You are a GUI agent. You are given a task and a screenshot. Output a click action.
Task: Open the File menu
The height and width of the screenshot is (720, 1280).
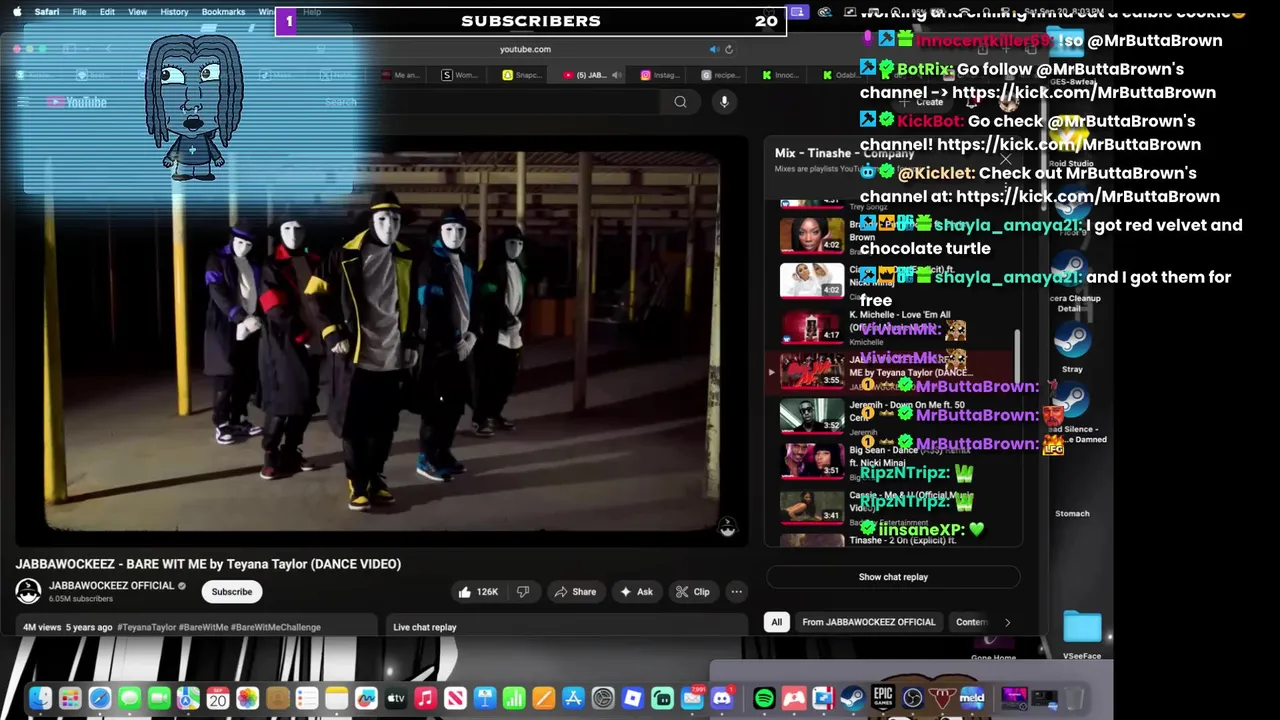coord(79,12)
